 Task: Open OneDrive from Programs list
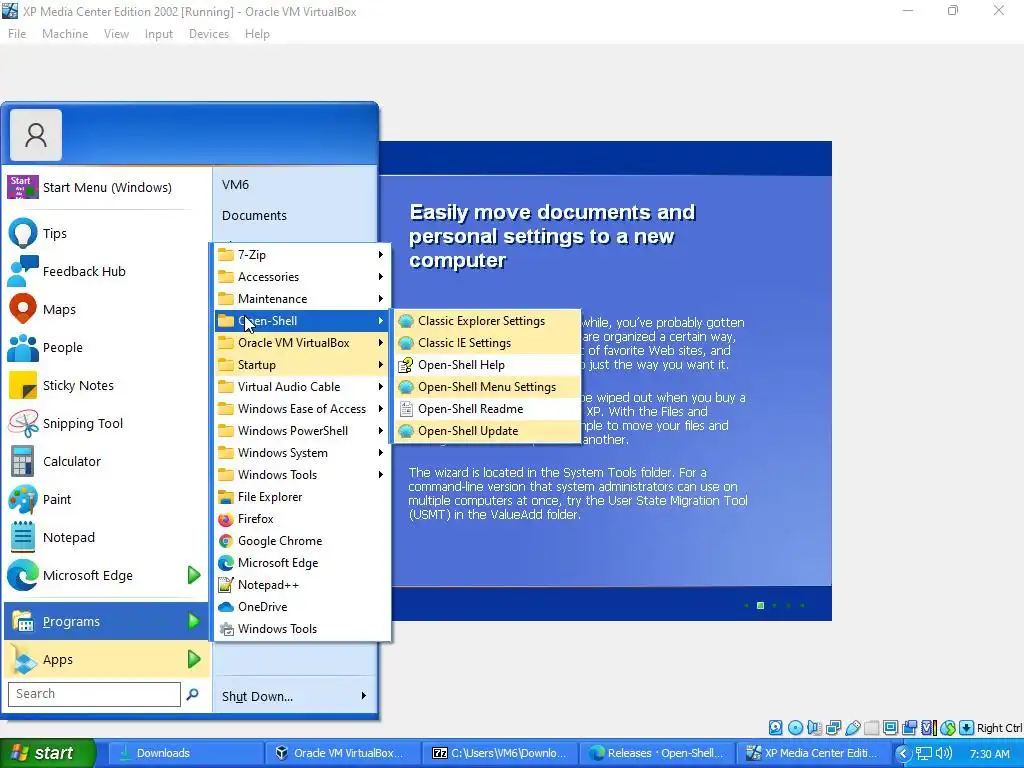click(302, 607)
